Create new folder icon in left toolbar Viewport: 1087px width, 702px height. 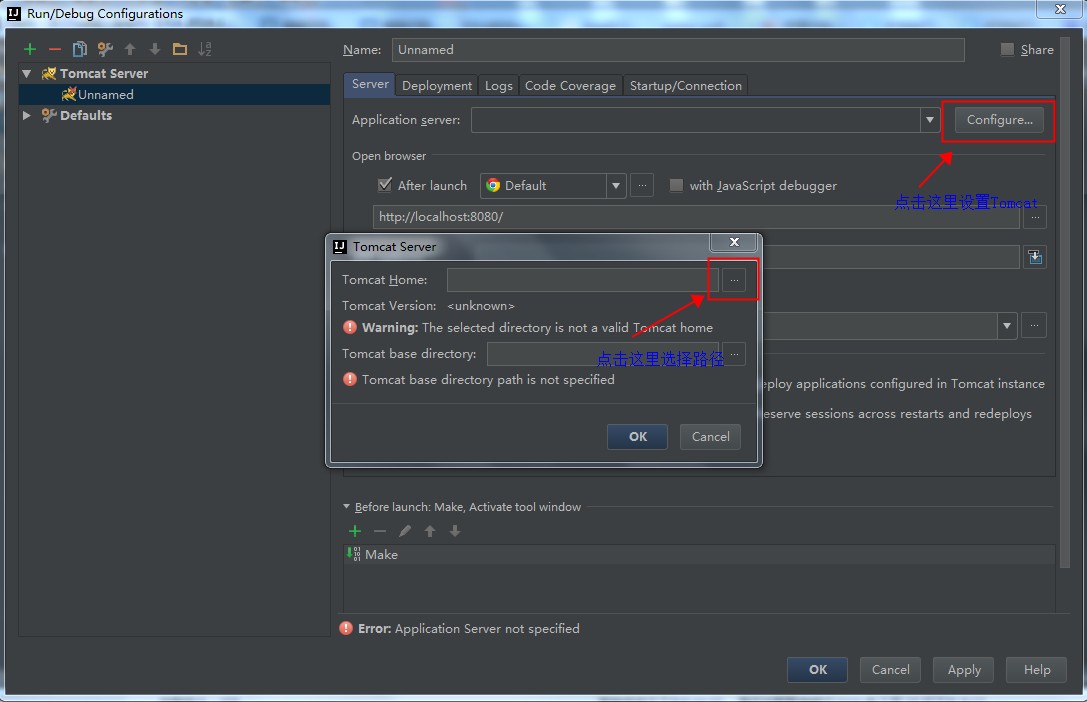(x=180, y=49)
